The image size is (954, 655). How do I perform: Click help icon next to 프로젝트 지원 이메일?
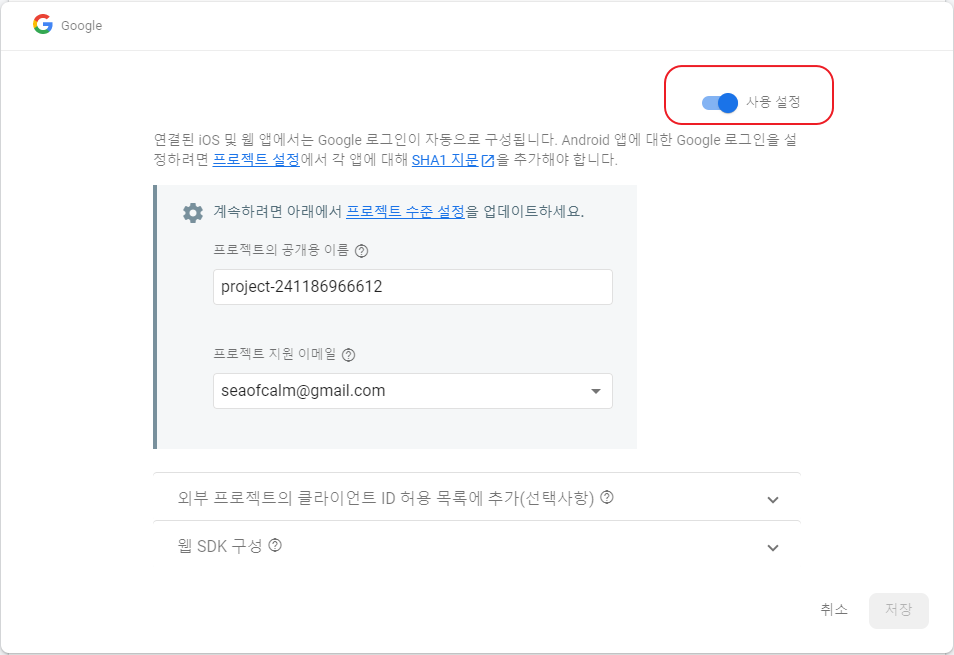point(349,355)
